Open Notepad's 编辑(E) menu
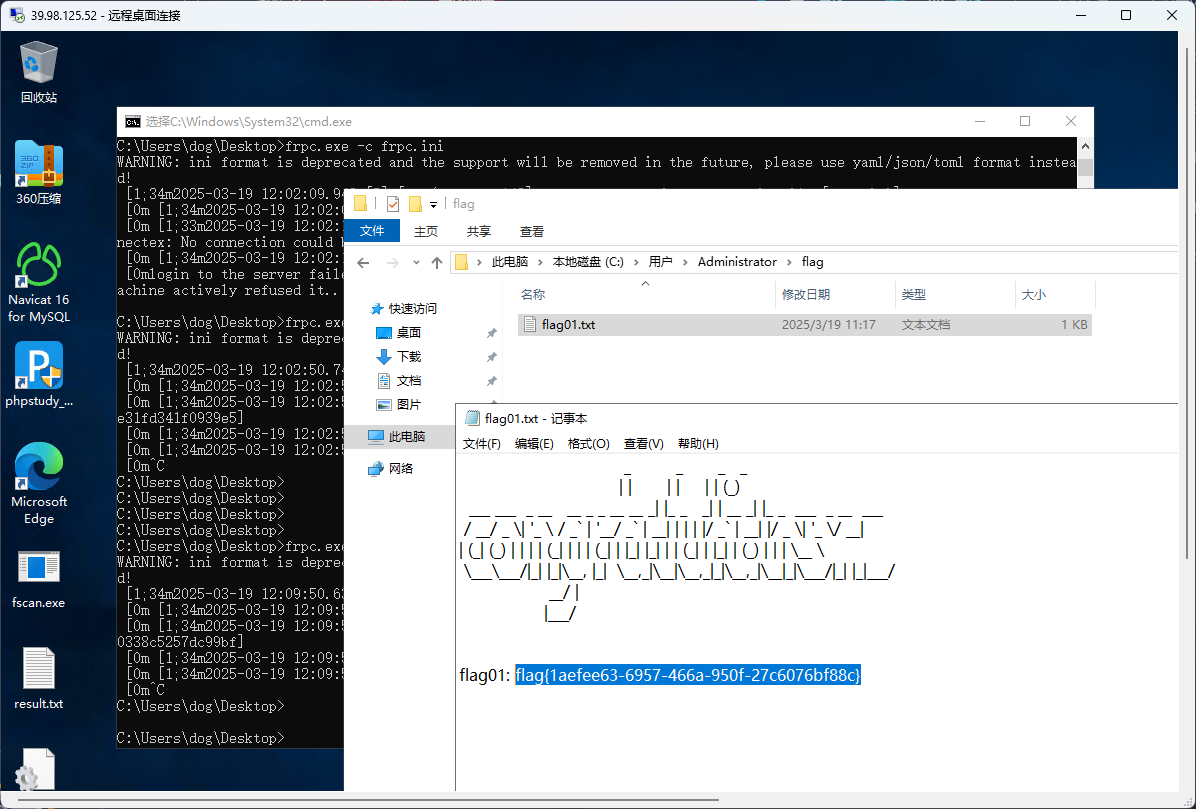This screenshot has width=1196, height=809. point(534,443)
